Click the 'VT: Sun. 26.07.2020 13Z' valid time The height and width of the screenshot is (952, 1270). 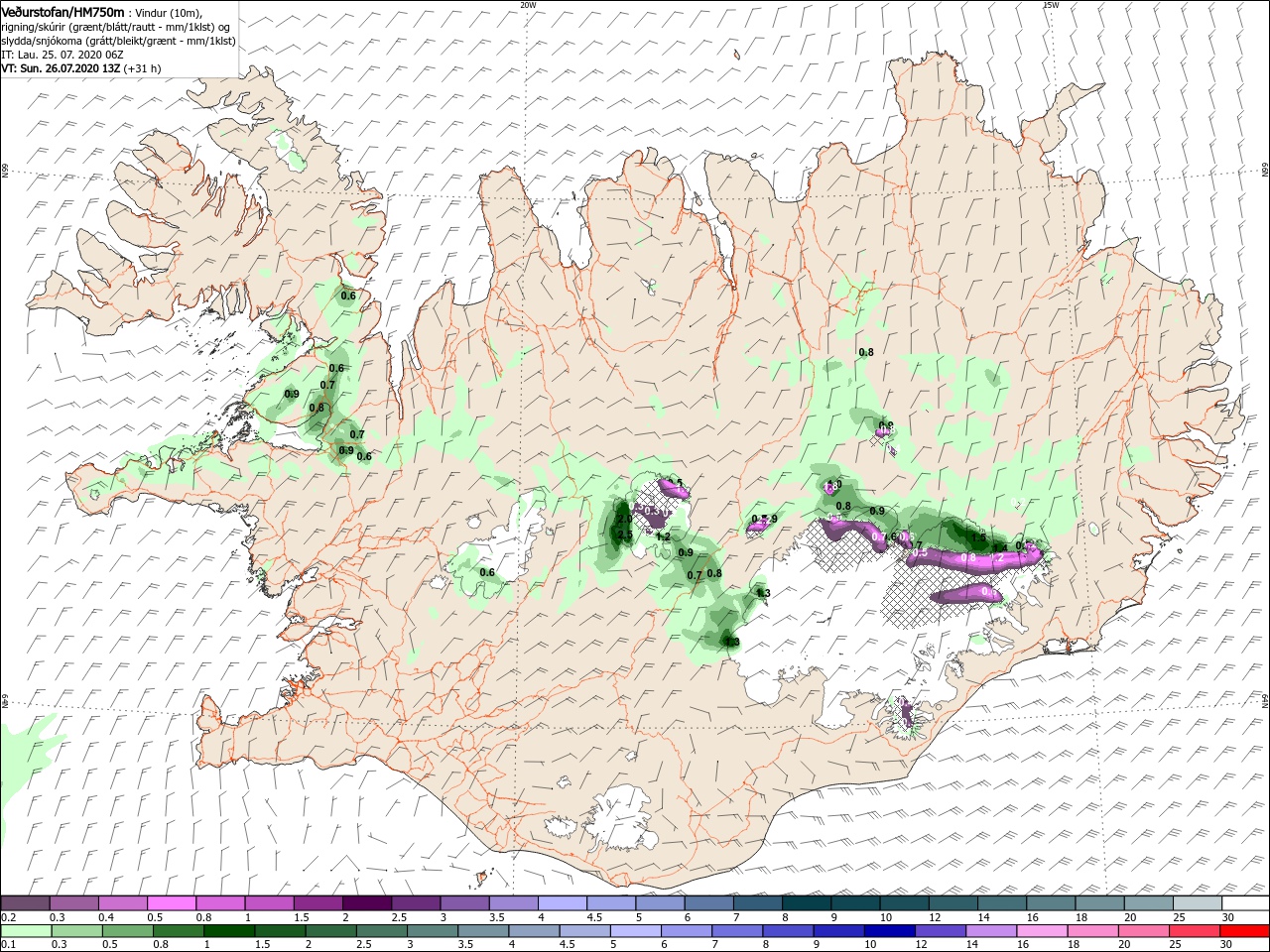pos(61,68)
